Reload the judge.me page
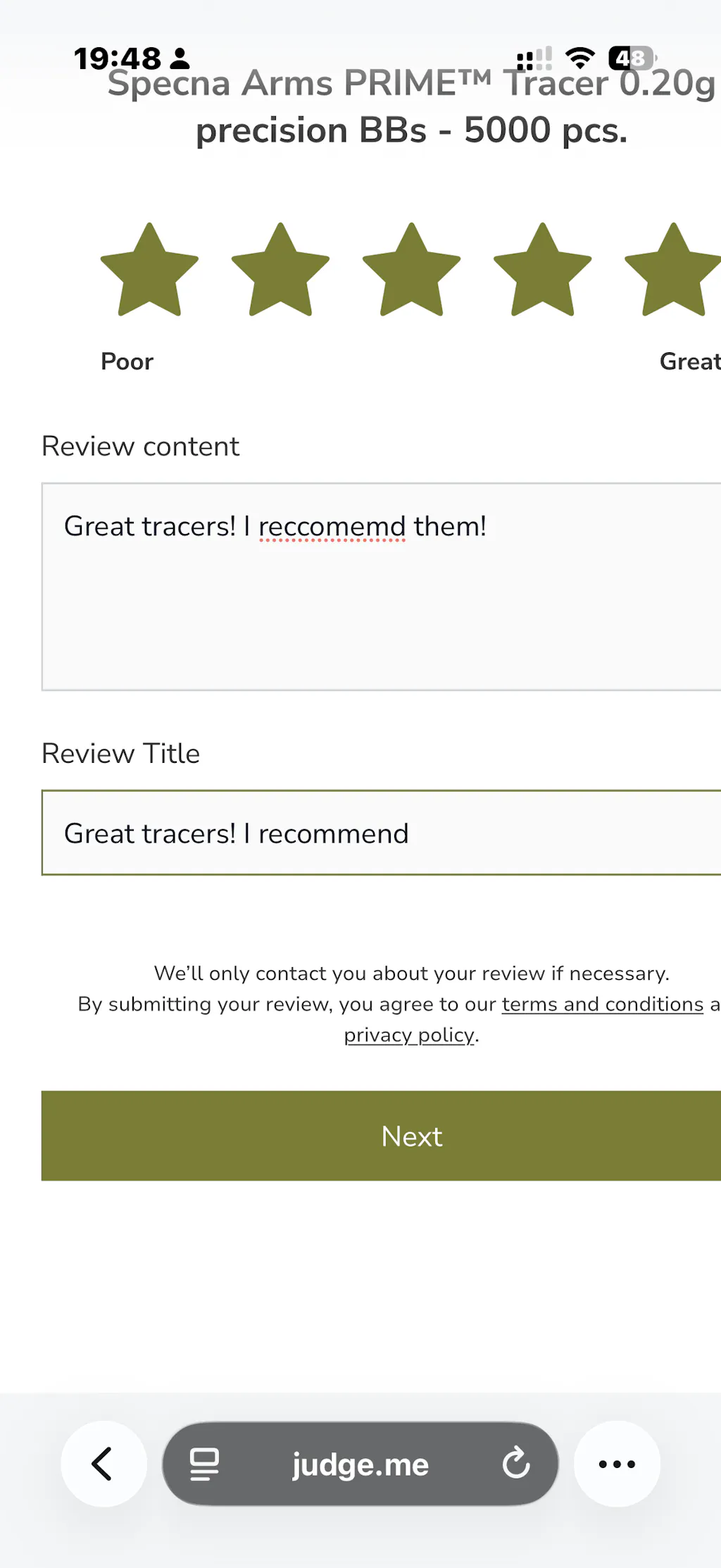 tap(516, 1464)
